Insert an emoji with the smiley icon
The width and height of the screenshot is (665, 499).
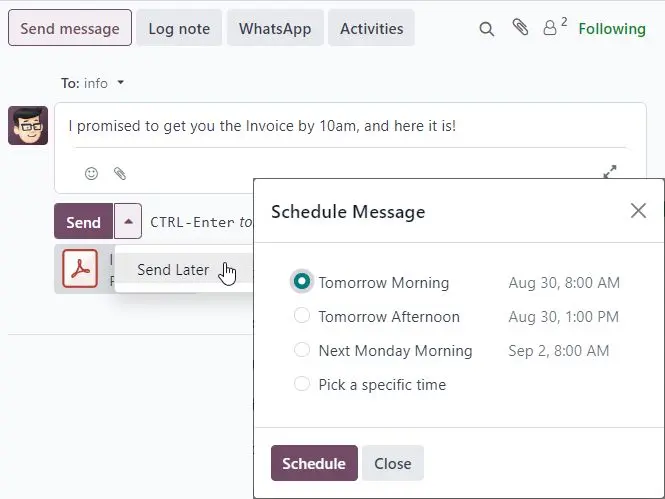[x=92, y=173]
